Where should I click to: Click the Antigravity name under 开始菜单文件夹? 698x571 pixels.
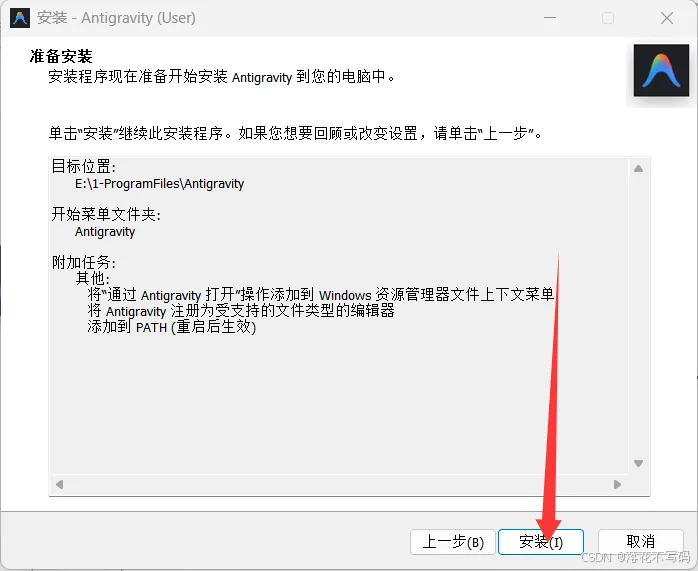click(105, 232)
